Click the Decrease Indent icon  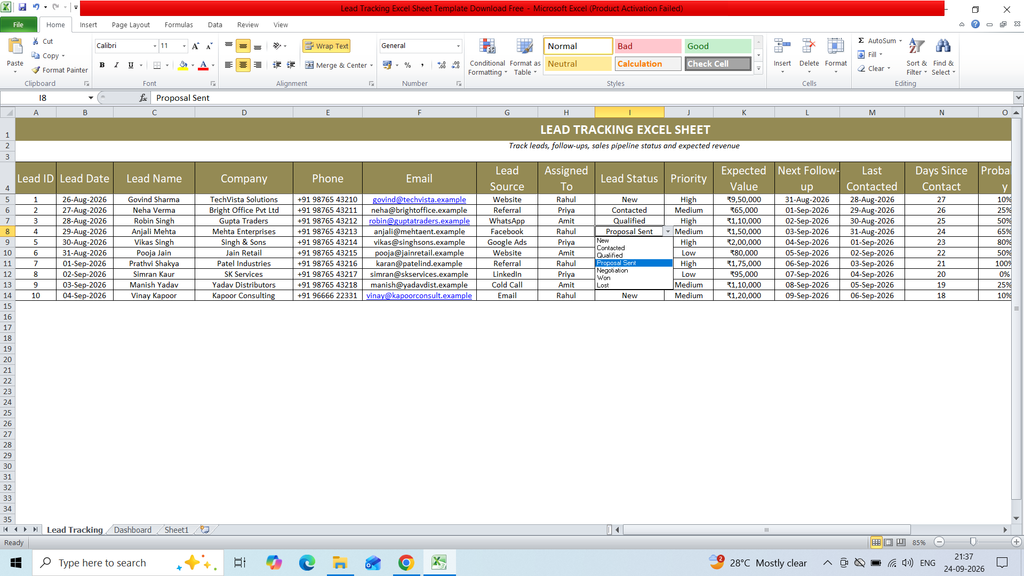pyautogui.click(x=277, y=65)
